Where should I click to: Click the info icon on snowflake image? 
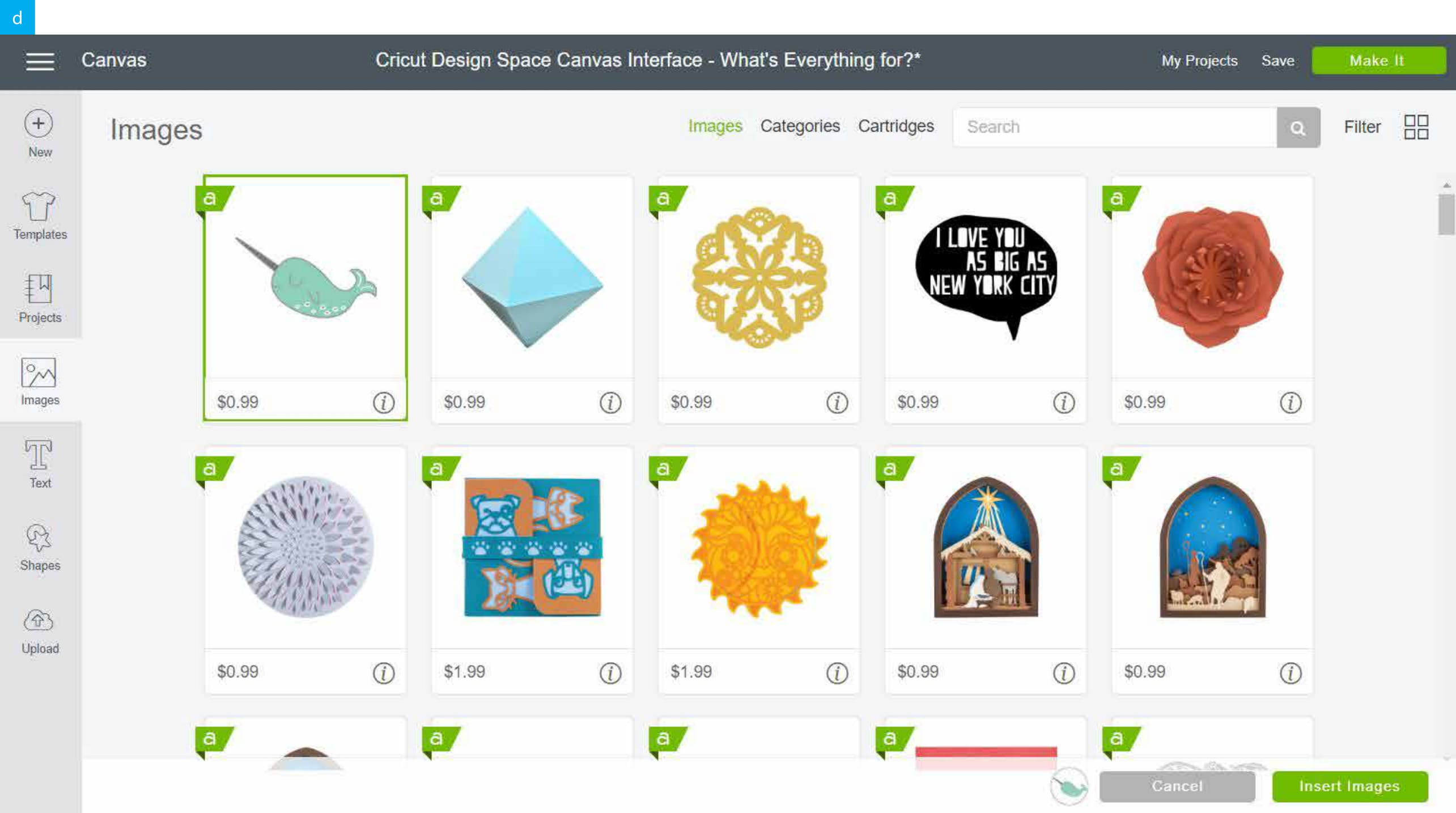point(837,402)
